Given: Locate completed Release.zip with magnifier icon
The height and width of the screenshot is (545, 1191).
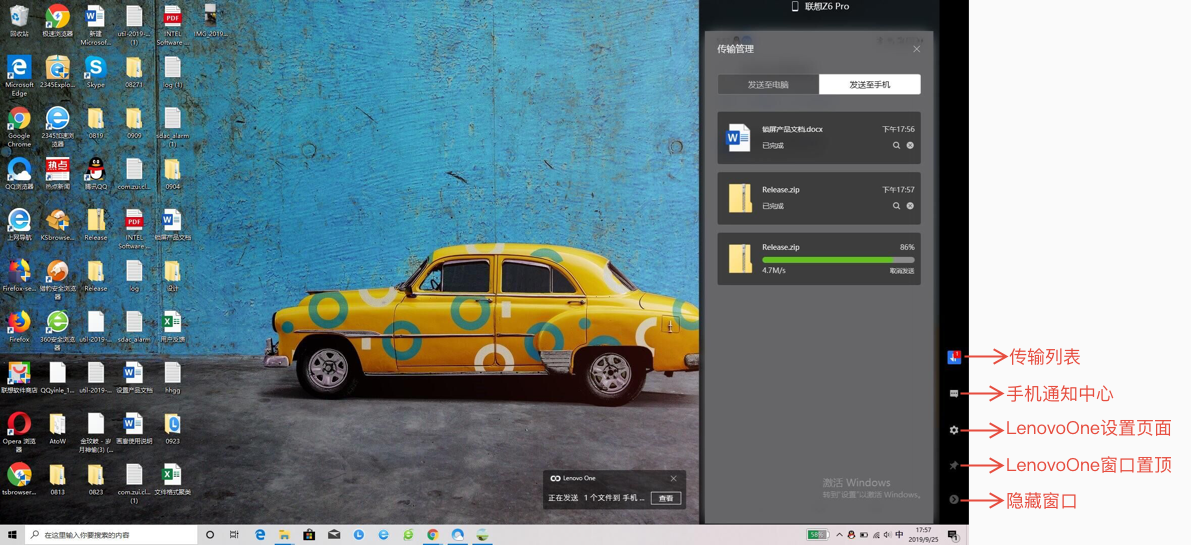Looking at the screenshot, I should [896, 206].
